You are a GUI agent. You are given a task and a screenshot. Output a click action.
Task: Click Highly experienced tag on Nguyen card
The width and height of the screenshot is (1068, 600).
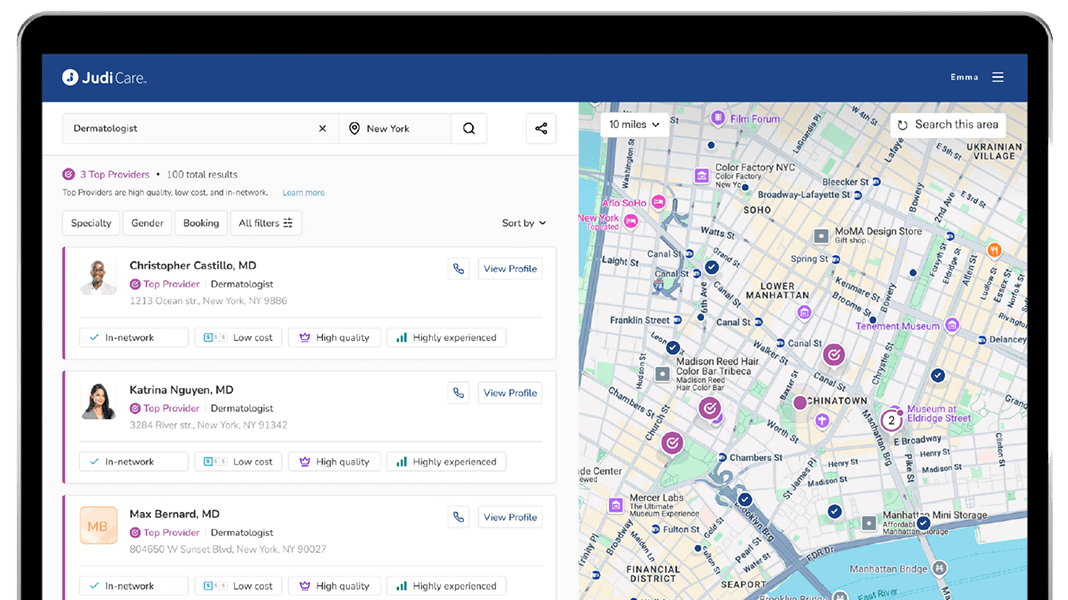point(446,462)
